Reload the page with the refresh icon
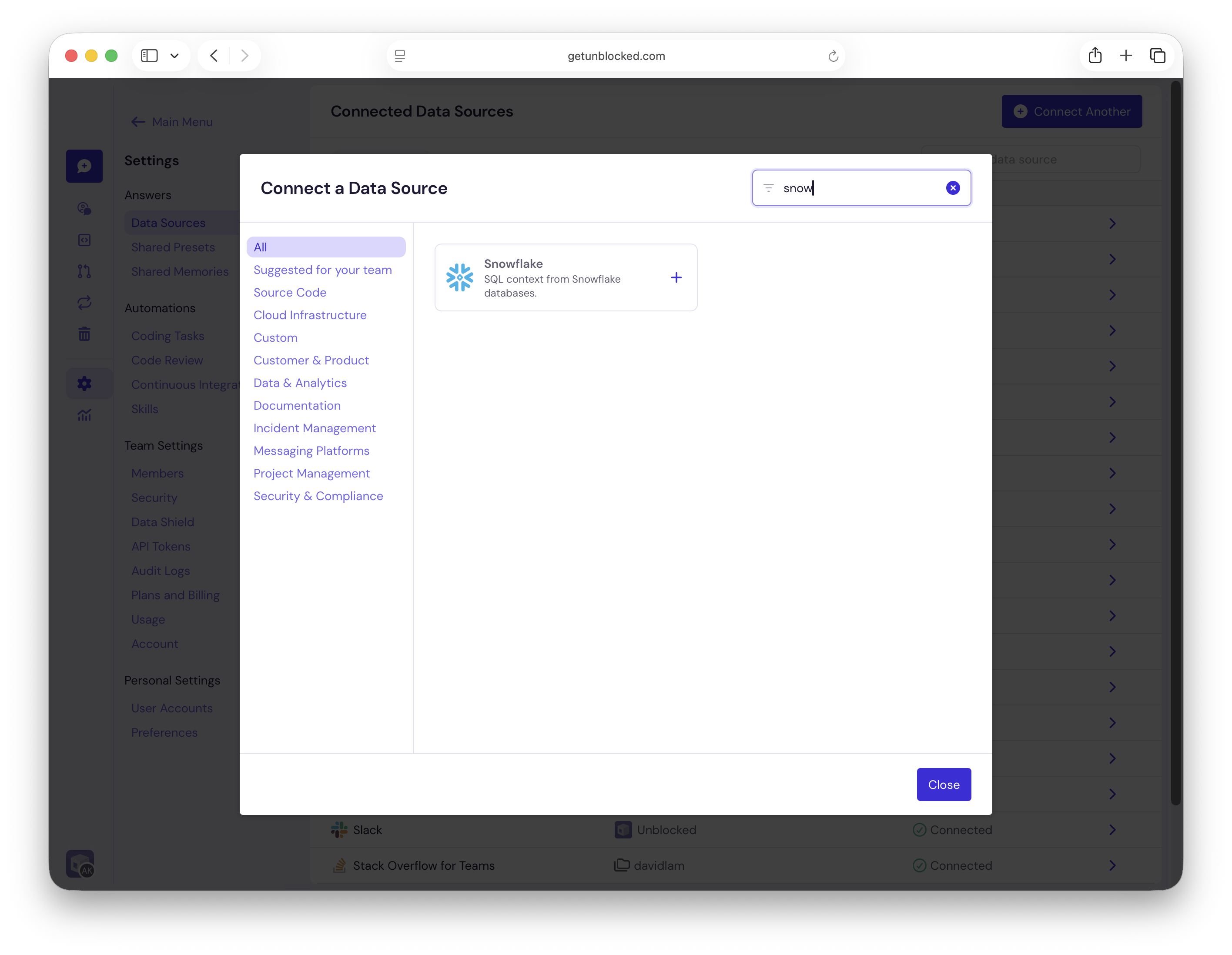Viewport: 1232px width, 955px height. pyautogui.click(x=833, y=56)
